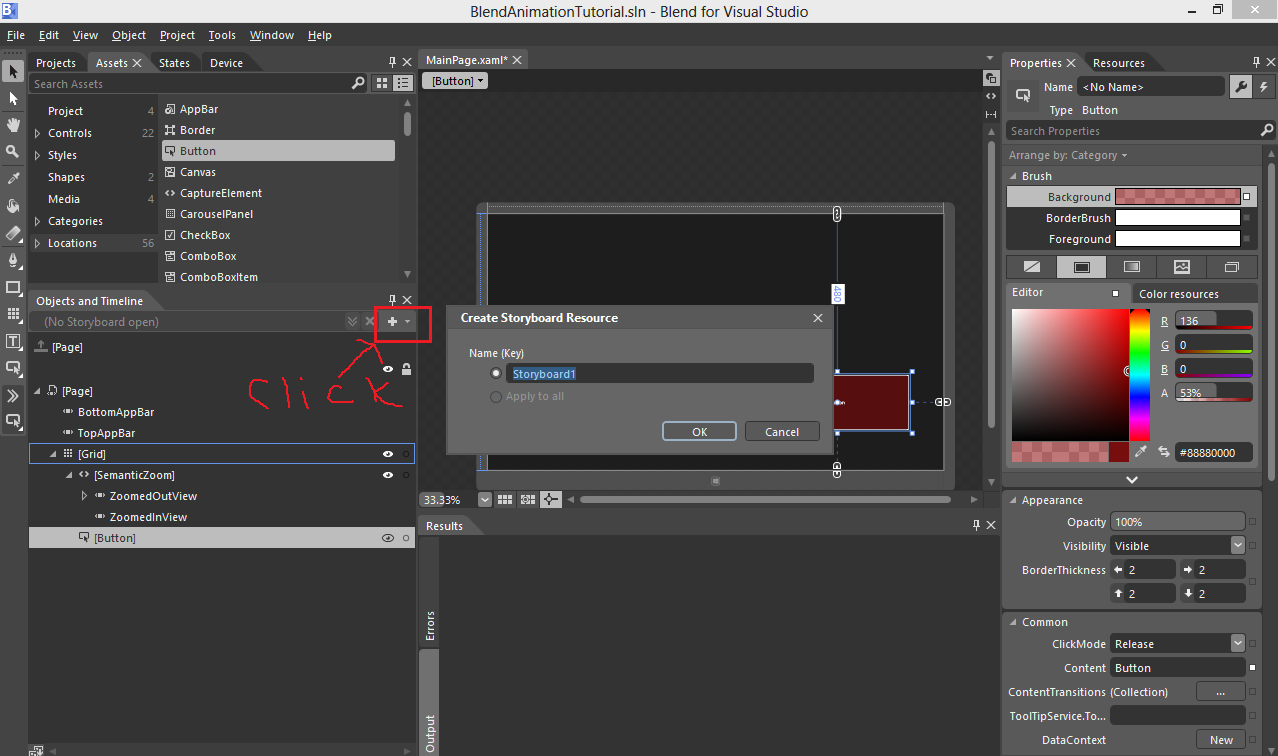Click New next to DataContext

click(1221, 739)
